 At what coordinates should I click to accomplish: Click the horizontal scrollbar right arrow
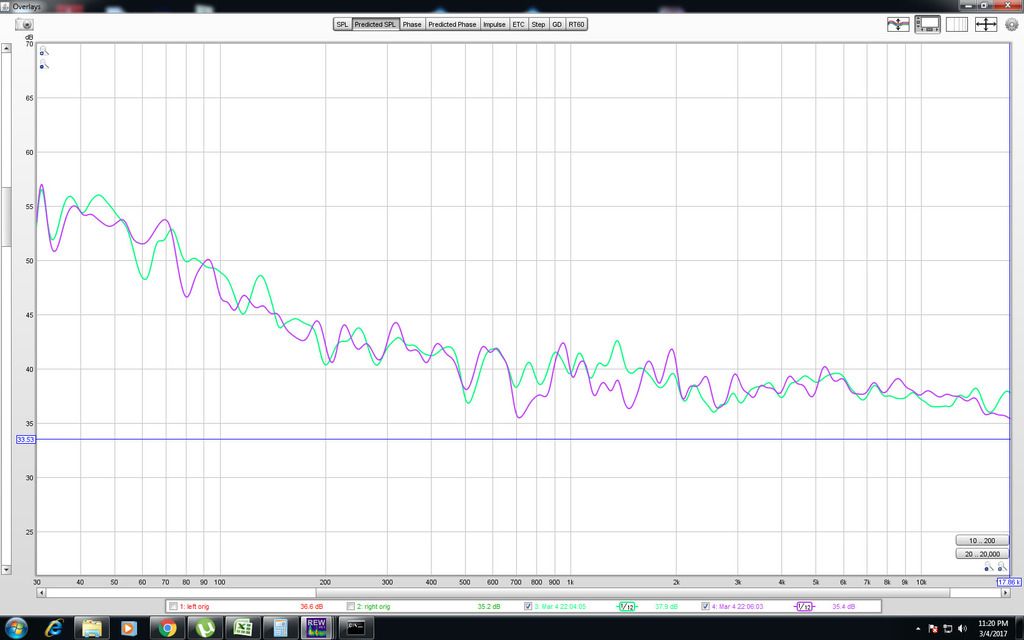coord(1006,593)
